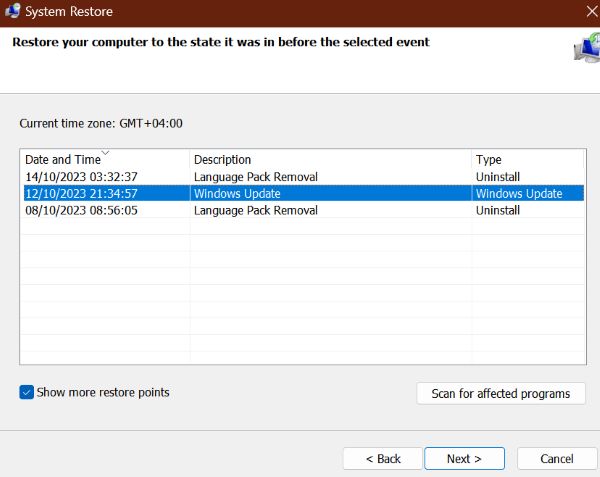Go to previous step with Back
The width and height of the screenshot is (600, 477).
(383, 459)
